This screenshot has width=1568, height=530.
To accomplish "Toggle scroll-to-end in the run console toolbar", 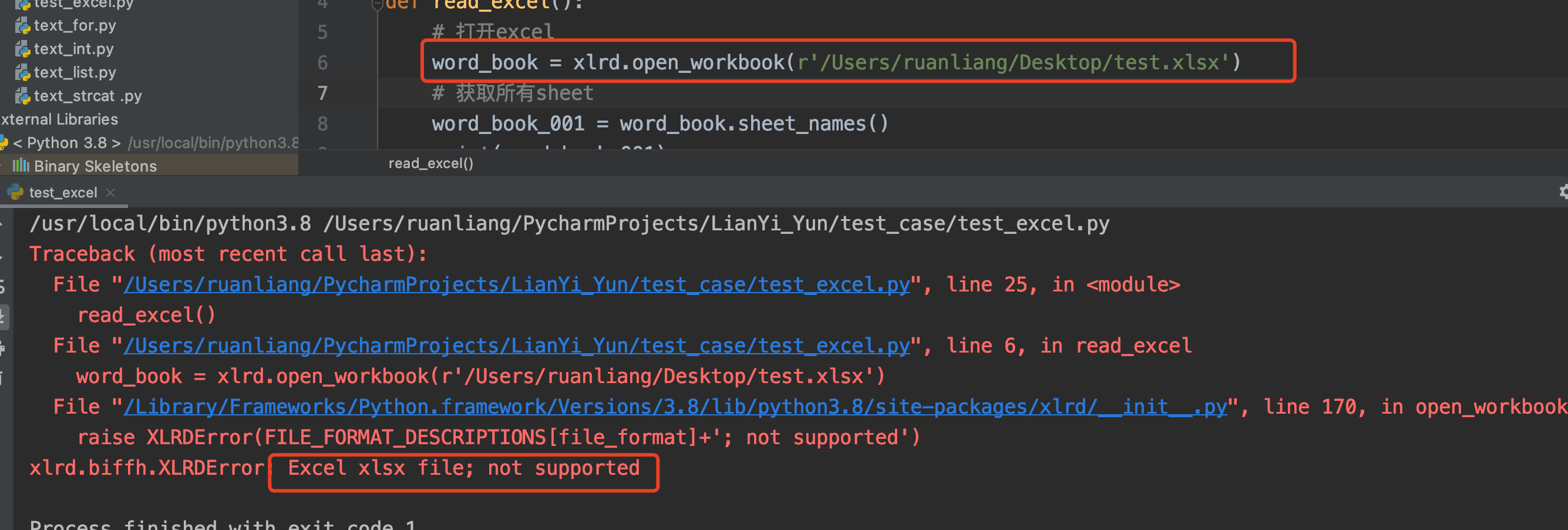I will [3, 316].
